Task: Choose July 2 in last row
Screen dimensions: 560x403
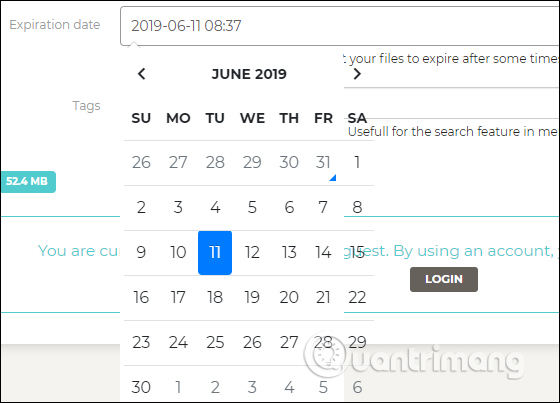Action: point(215,387)
